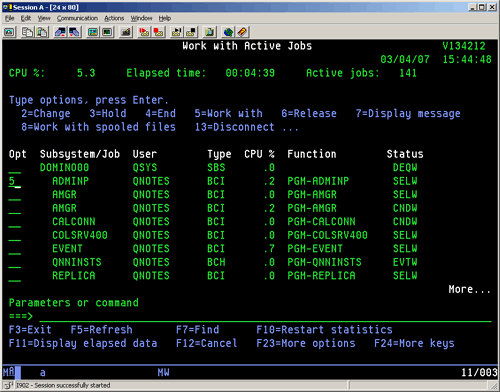Click the Session A title bar icon
The height and width of the screenshot is (392, 500).
[7, 7]
